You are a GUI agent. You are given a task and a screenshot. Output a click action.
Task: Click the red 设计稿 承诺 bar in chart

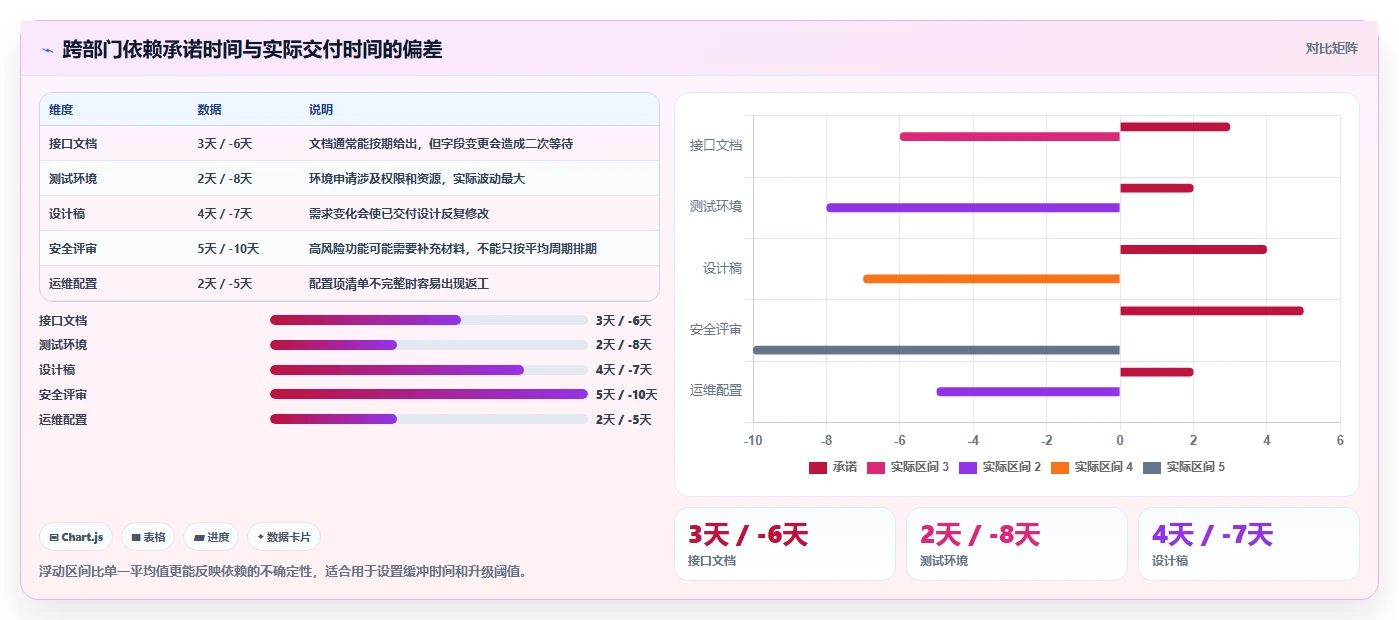[1193, 249]
